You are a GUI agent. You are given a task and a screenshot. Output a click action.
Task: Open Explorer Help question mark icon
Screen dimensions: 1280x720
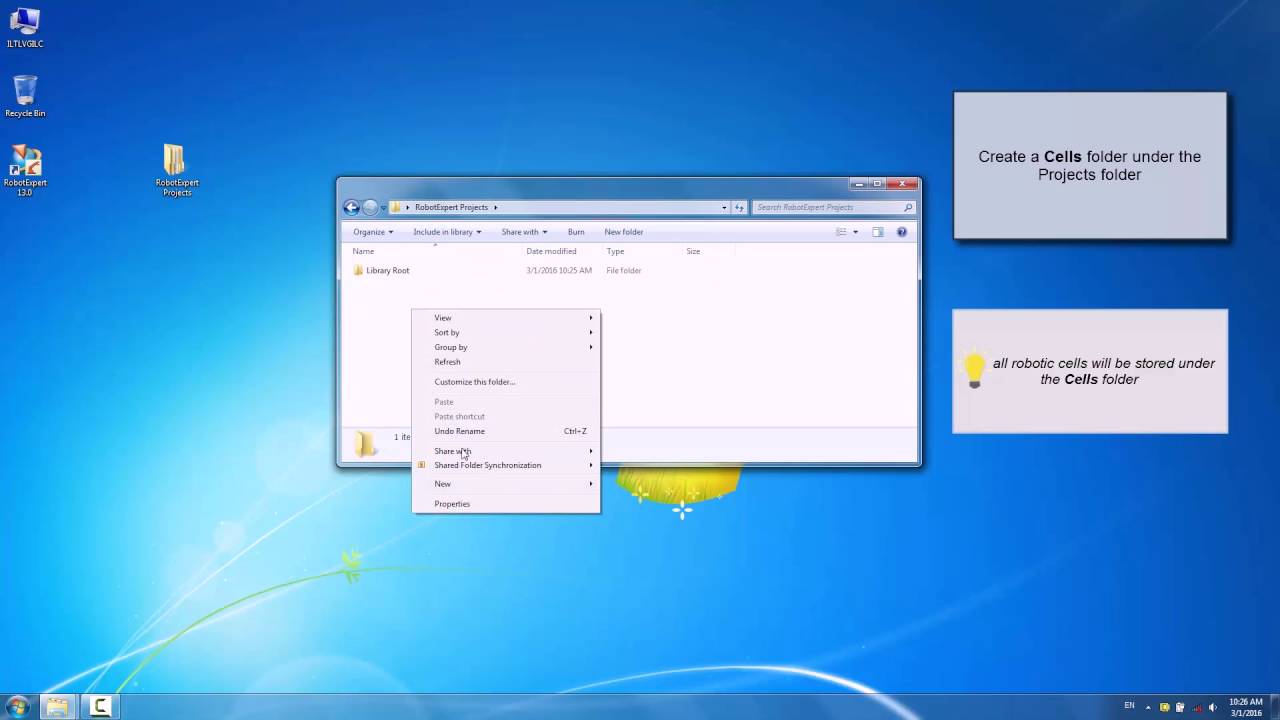coord(901,232)
